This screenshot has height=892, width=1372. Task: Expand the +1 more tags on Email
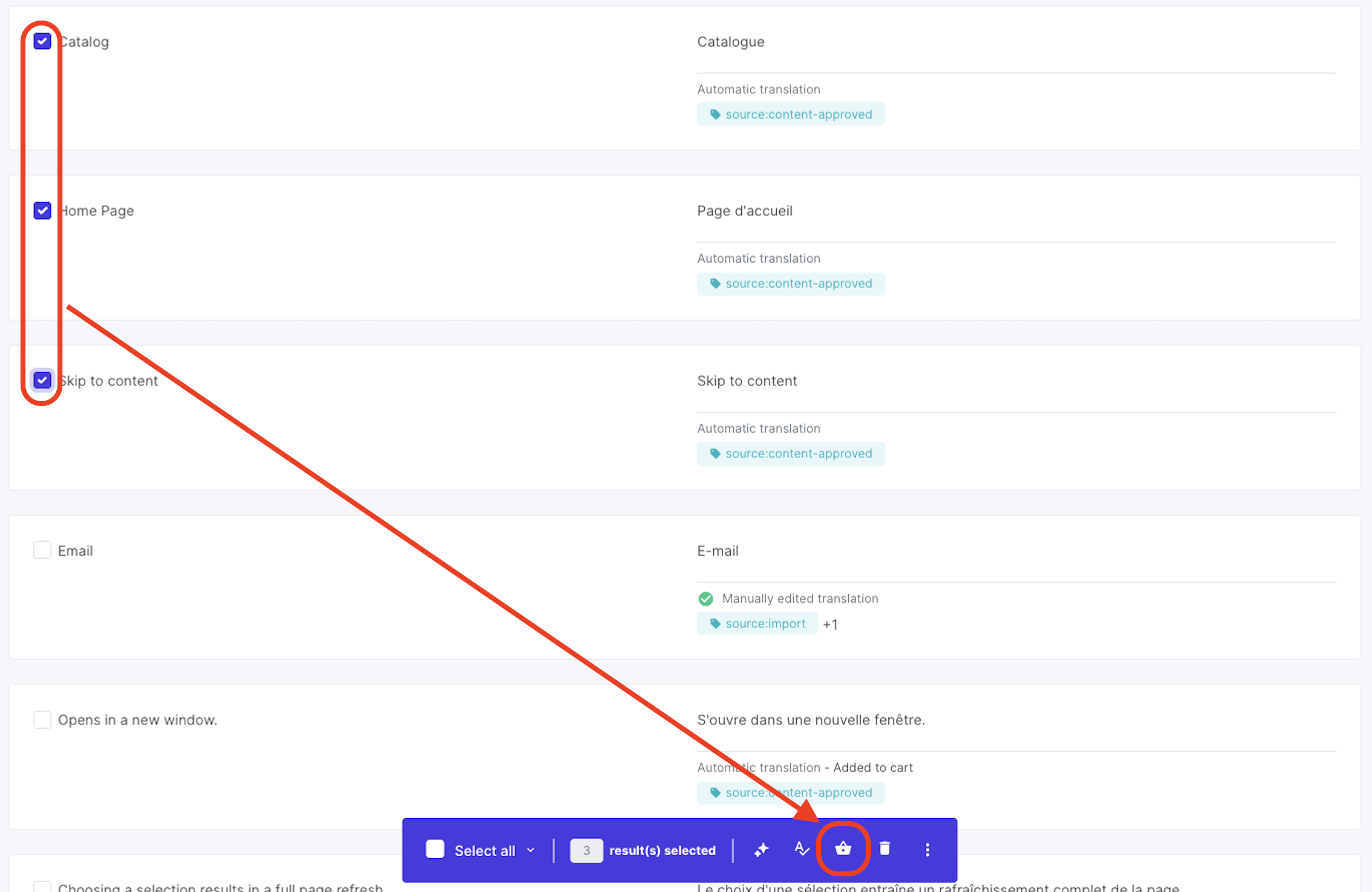pyautogui.click(x=830, y=625)
